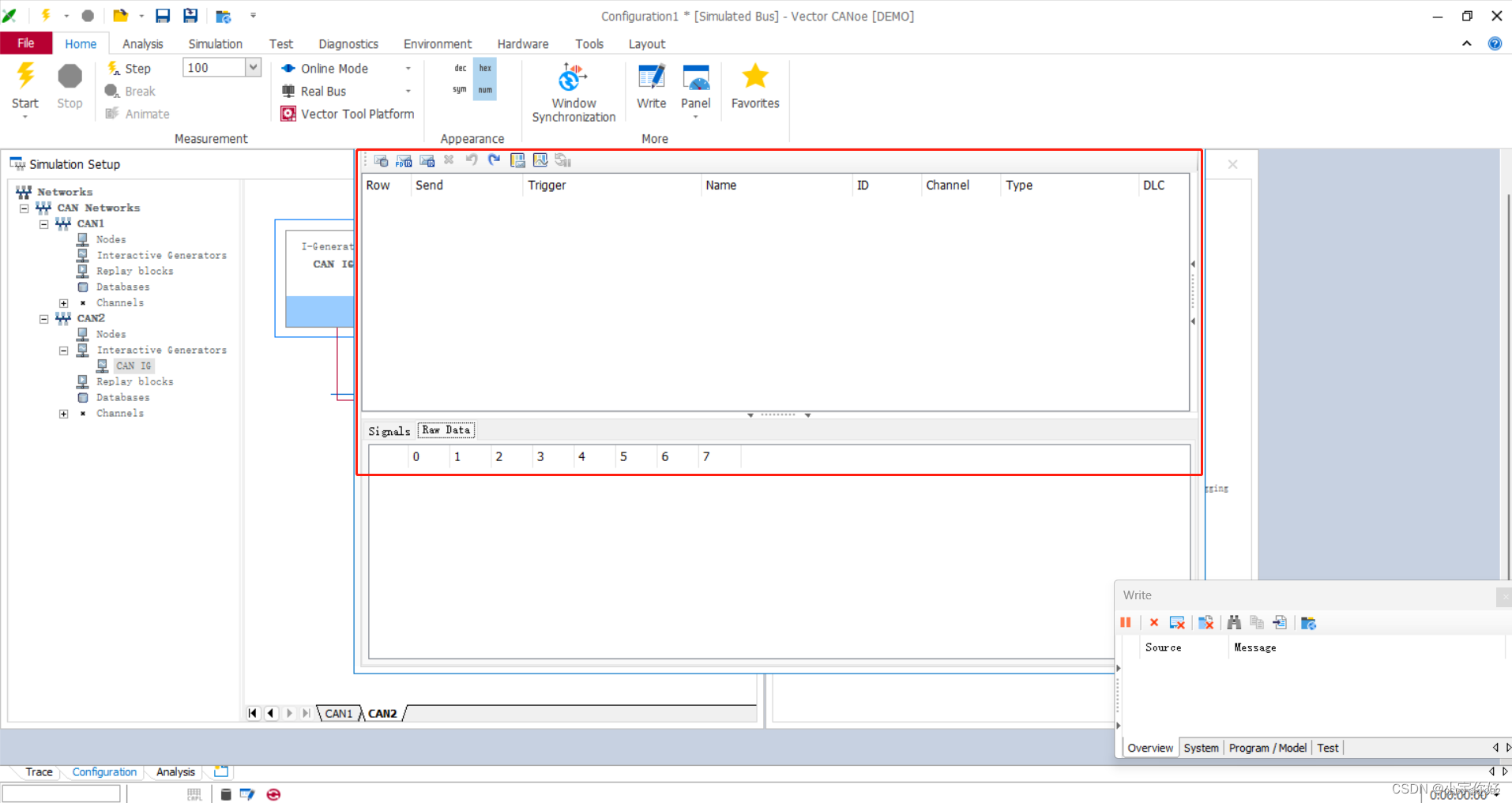The width and height of the screenshot is (1512, 803).
Task: Switch to the Analysis desktop tab at bottom
Action: [175, 771]
